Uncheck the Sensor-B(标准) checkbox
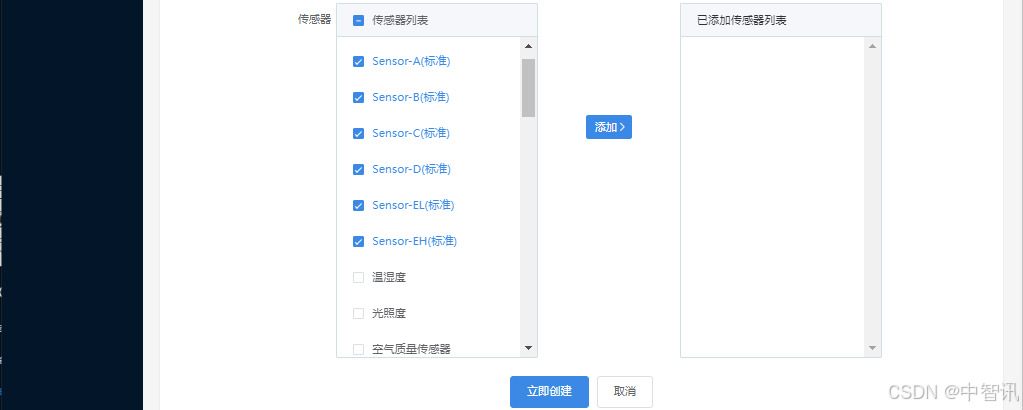Viewport: 1023px width, 410px height. [358, 97]
